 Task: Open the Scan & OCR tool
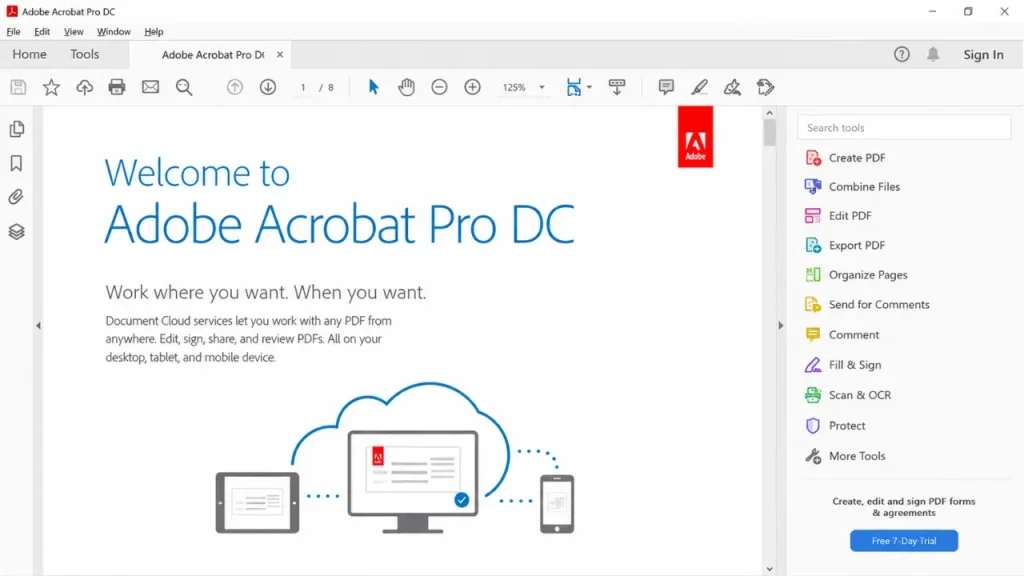pyautogui.click(x=848, y=395)
